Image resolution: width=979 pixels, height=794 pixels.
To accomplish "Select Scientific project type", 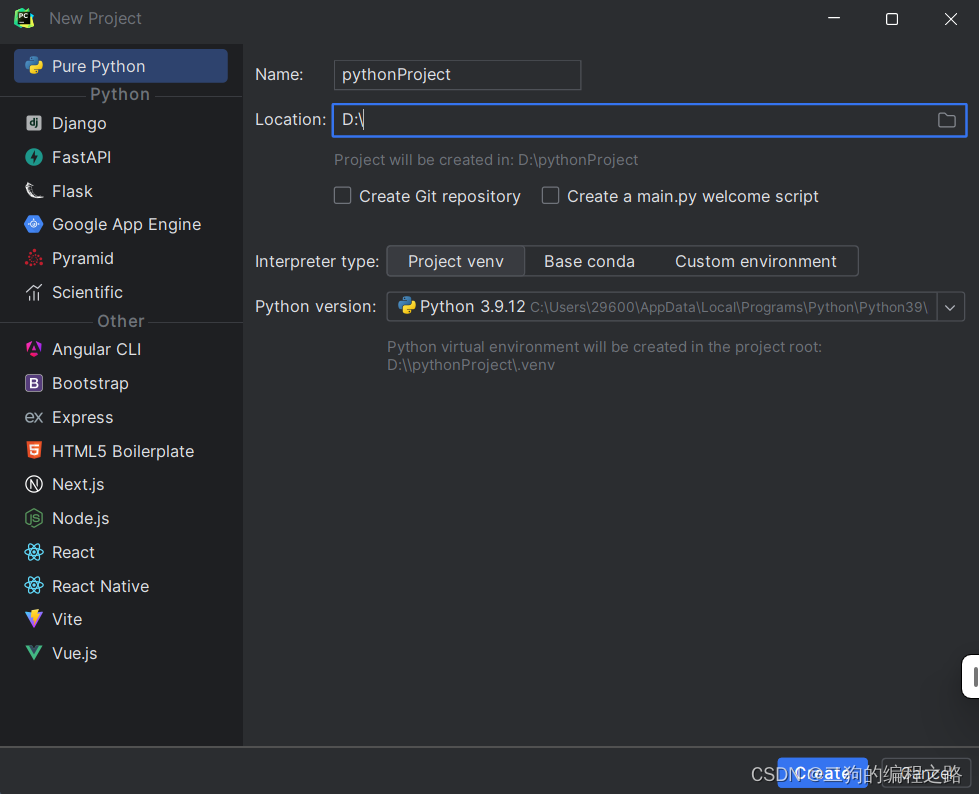I will pos(121,292).
